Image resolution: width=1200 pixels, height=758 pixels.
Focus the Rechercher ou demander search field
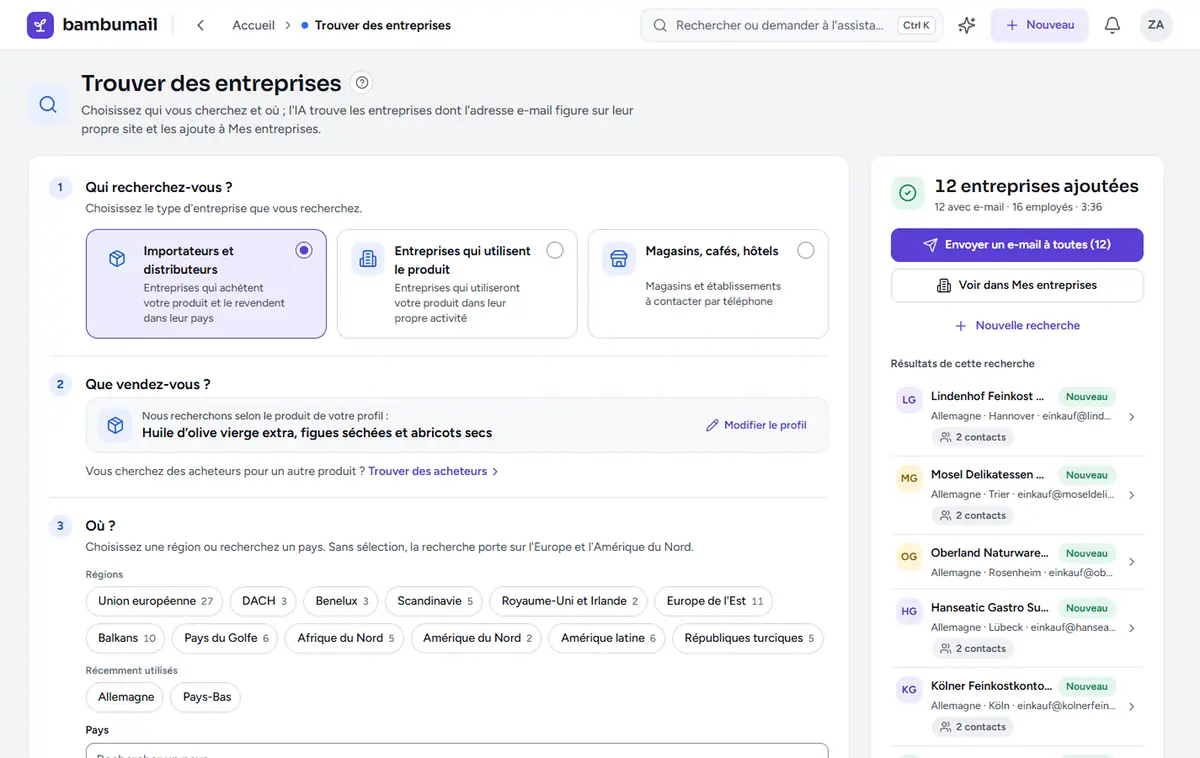(x=791, y=25)
